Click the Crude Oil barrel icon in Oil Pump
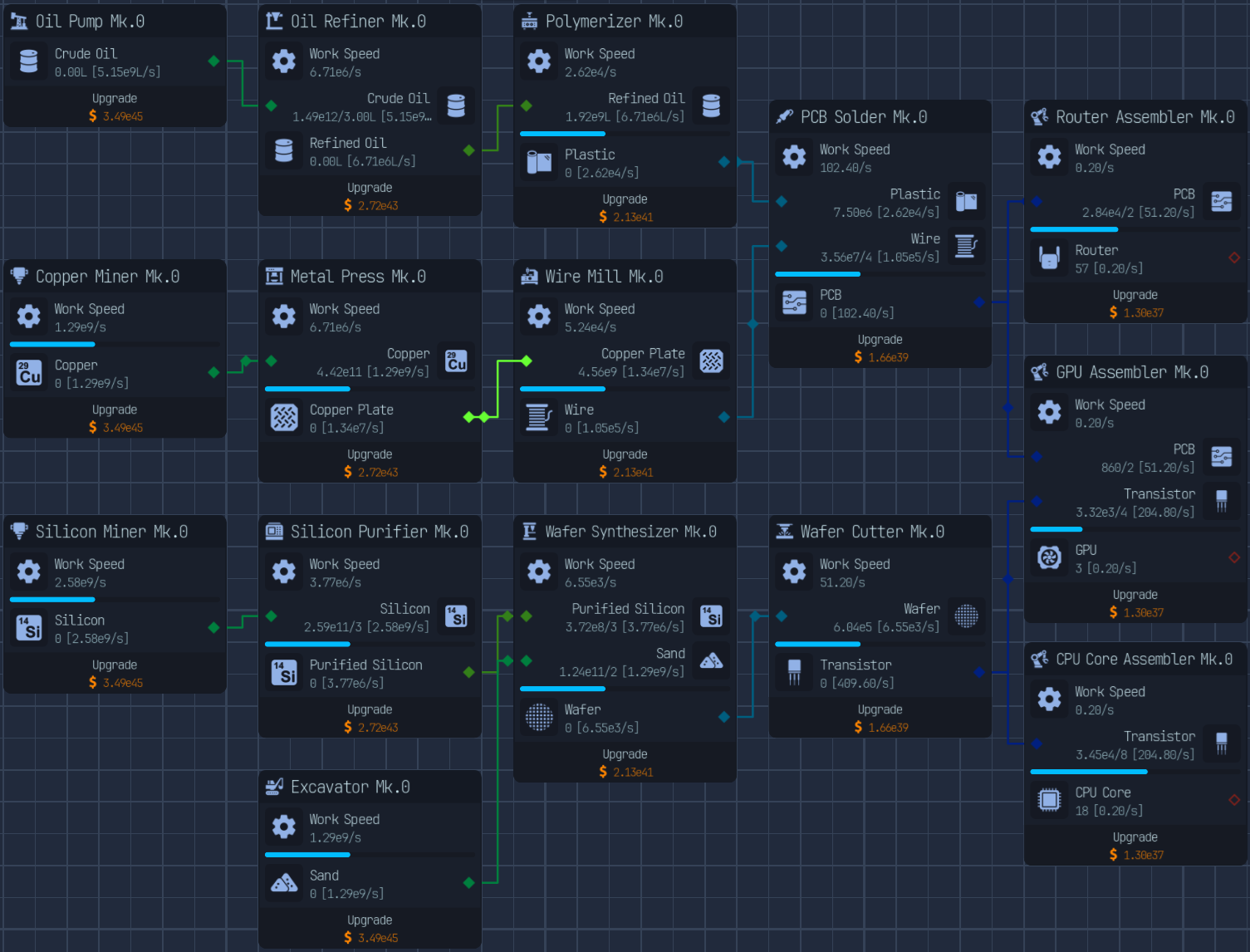 (29, 61)
